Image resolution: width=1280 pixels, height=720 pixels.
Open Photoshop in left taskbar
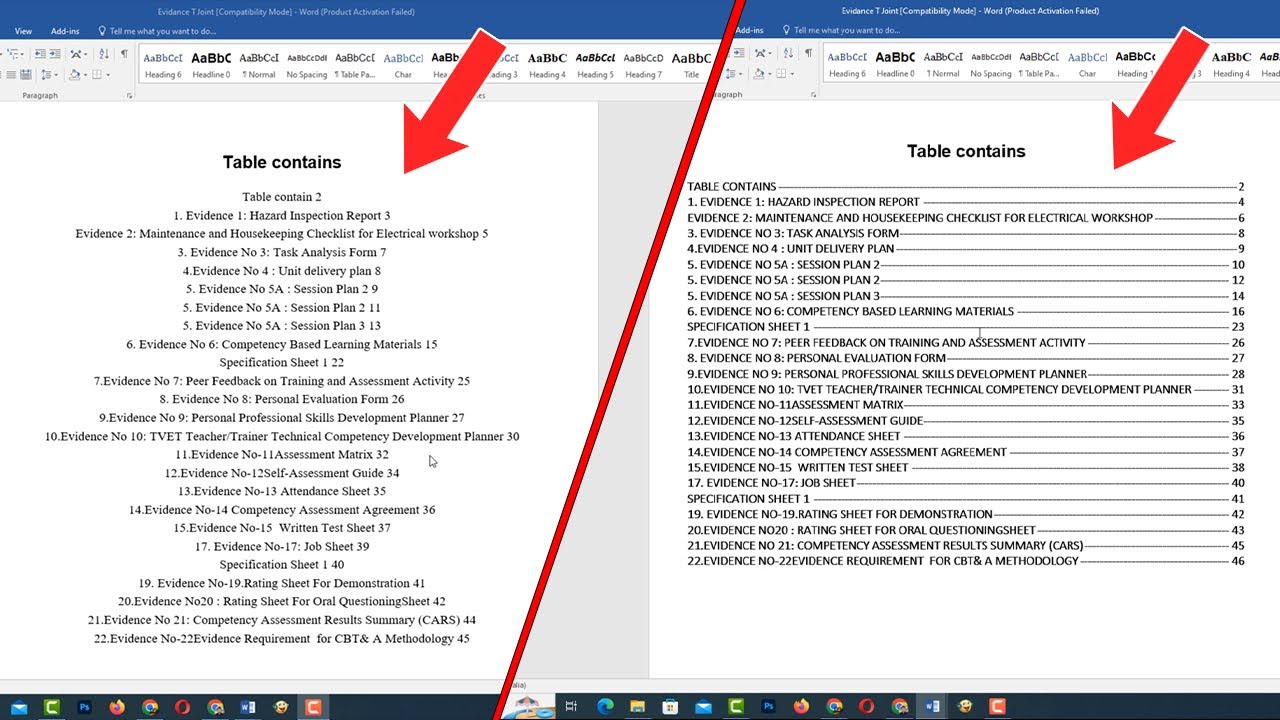[x=85, y=707]
